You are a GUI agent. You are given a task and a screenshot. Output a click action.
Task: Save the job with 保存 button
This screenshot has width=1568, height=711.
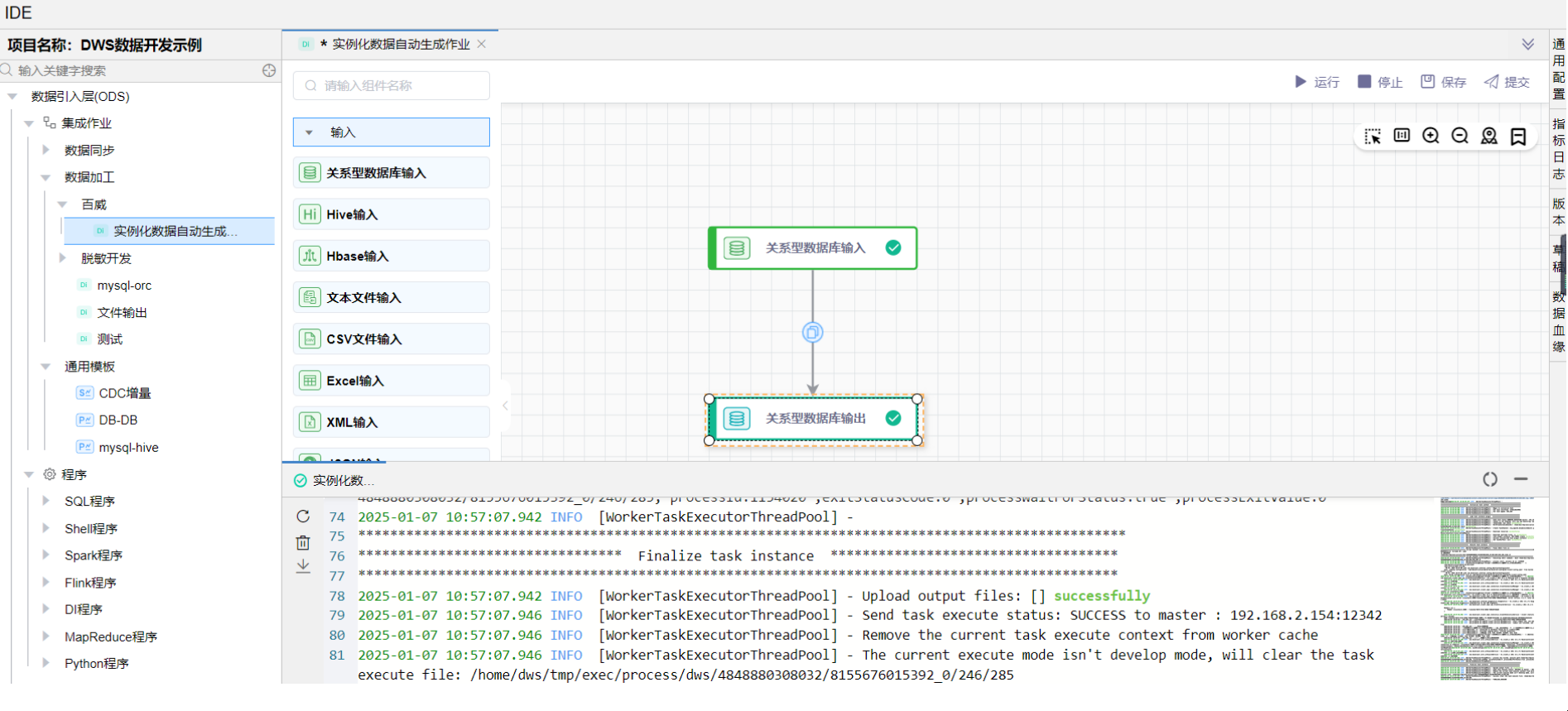[x=1444, y=82]
